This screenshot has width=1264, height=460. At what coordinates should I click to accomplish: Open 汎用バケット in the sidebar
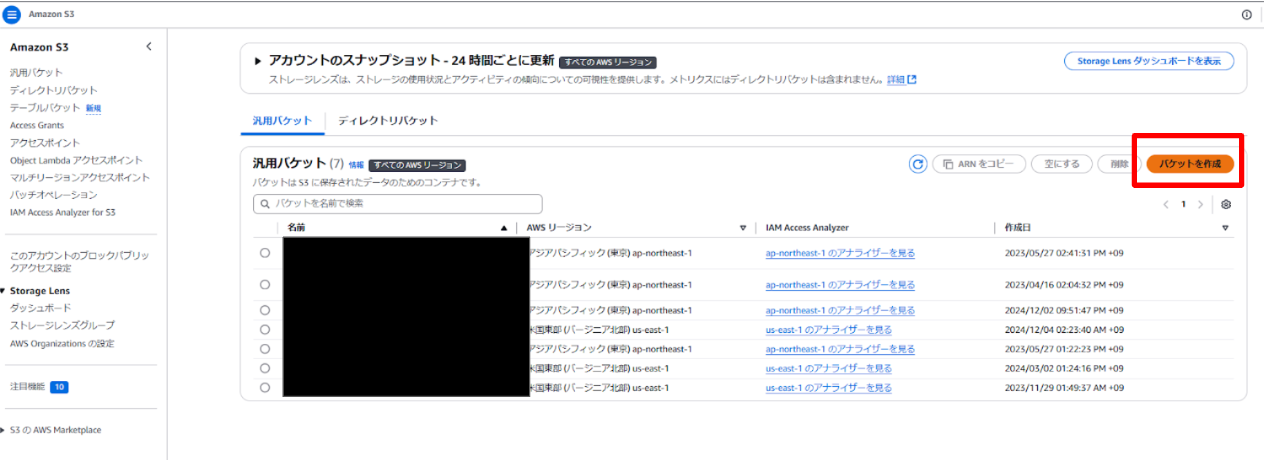(x=36, y=73)
